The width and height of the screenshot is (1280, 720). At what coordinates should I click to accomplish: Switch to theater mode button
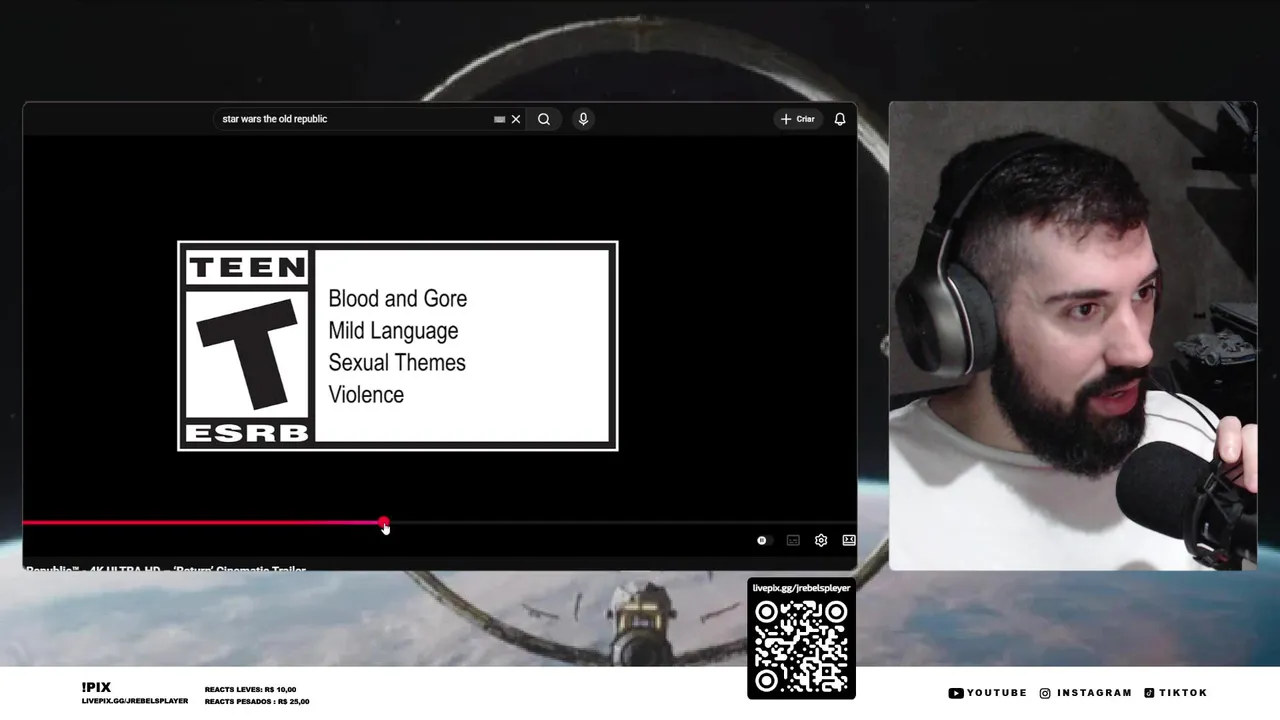(849, 540)
